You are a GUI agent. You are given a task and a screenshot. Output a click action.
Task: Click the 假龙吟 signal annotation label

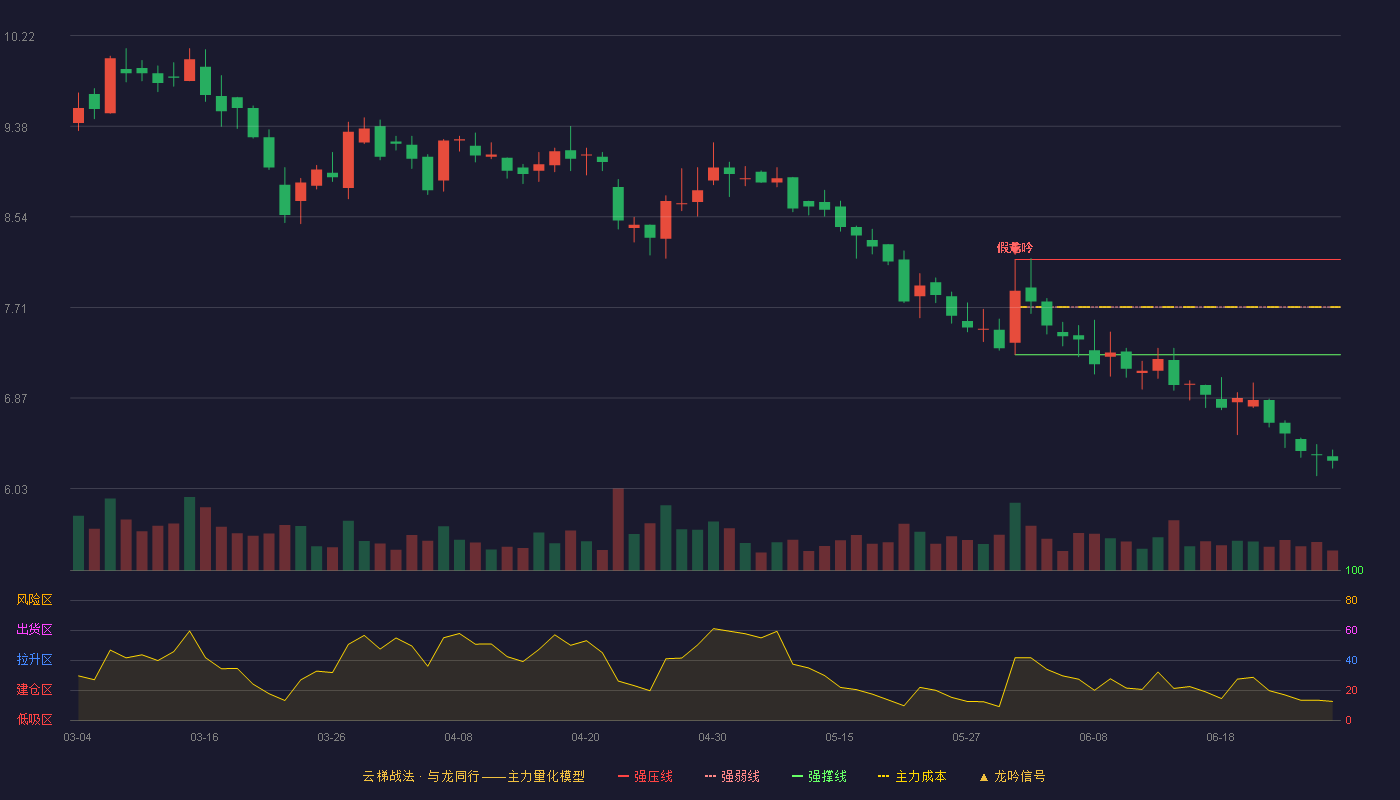tap(1015, 247)
